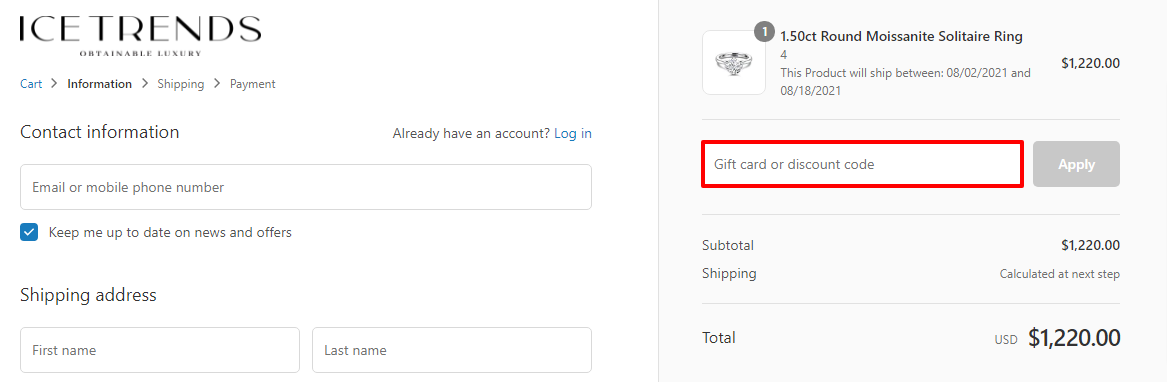Jump to the Shipping breadcrumb step
This screenshot has height=382, width=1167.
[x=180, y=84]
